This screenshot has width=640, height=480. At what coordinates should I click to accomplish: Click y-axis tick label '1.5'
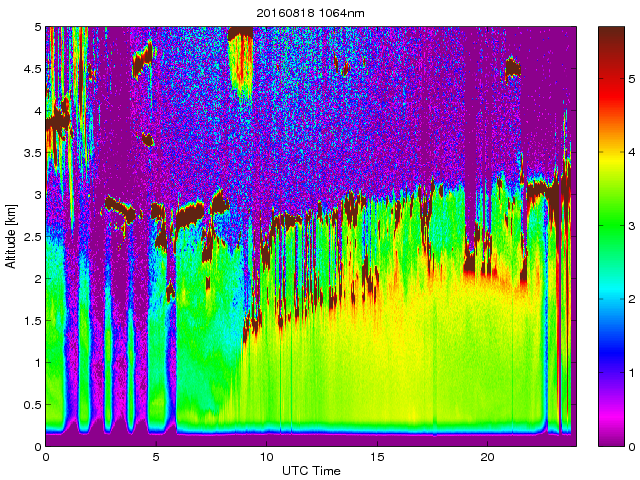32,321
